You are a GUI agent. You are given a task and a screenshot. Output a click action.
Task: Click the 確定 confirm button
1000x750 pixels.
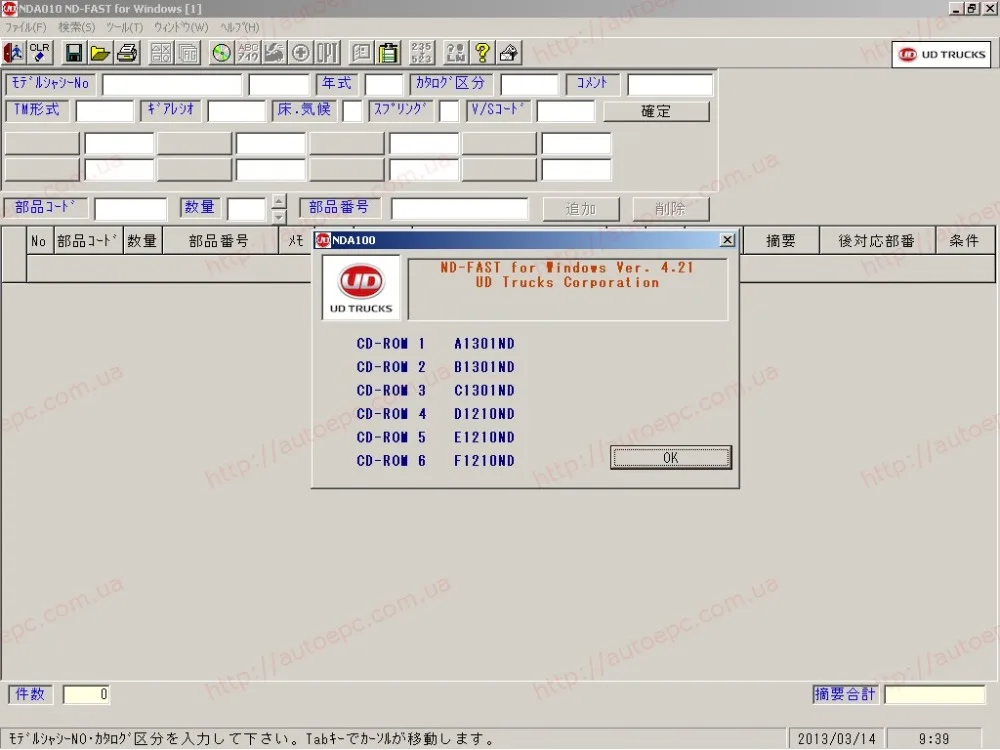(x=656, y=112)
